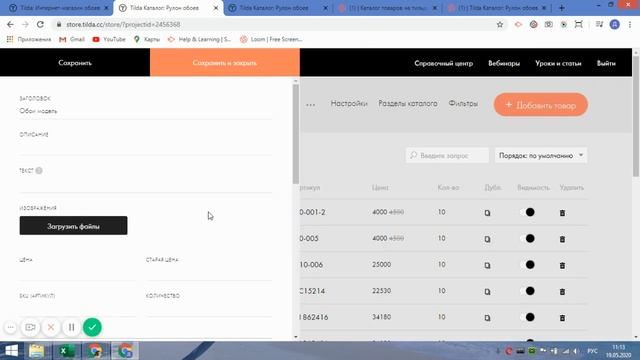Open Вебинары link
This screenshot has height=360, width=640.
(504, 63)
